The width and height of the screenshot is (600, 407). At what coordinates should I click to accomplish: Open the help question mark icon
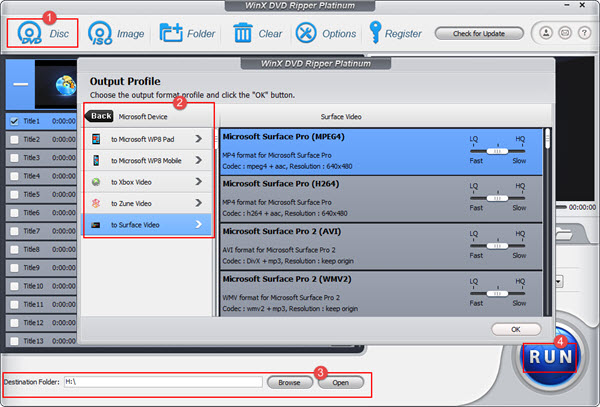(x=584, y=33)
